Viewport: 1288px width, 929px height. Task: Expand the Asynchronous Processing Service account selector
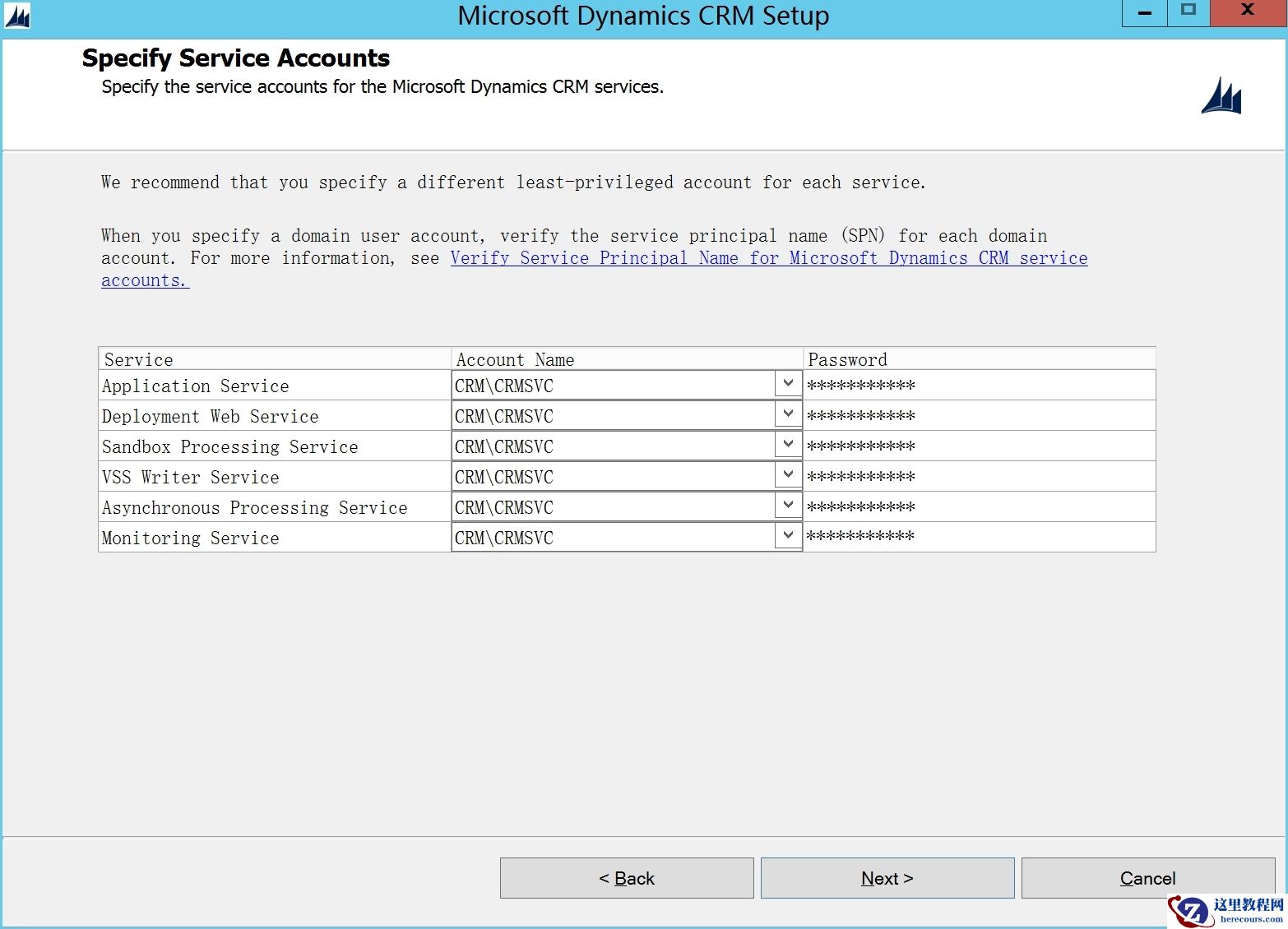point(787,505)
